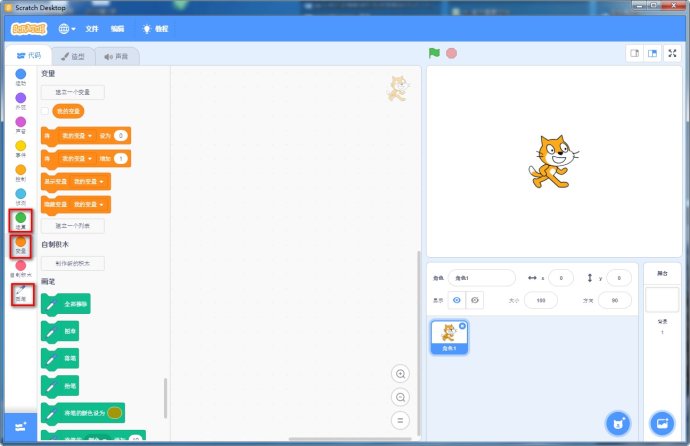Viewport: 690px width, 446px height.
Task: Select the orange Control (控制) category circle
Action: 21,169
